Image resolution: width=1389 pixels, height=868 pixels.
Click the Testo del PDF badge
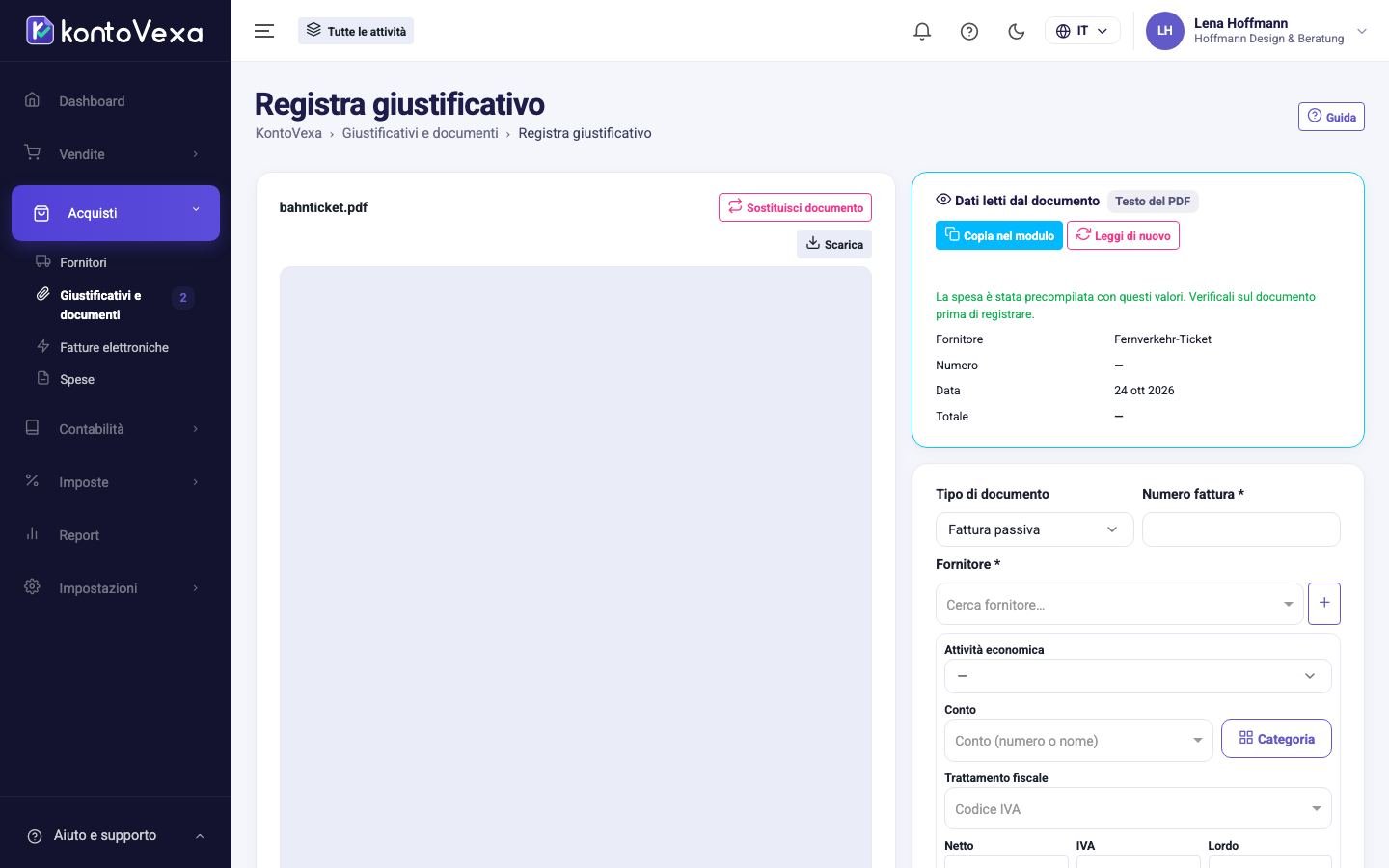[x=1153, y=201]
